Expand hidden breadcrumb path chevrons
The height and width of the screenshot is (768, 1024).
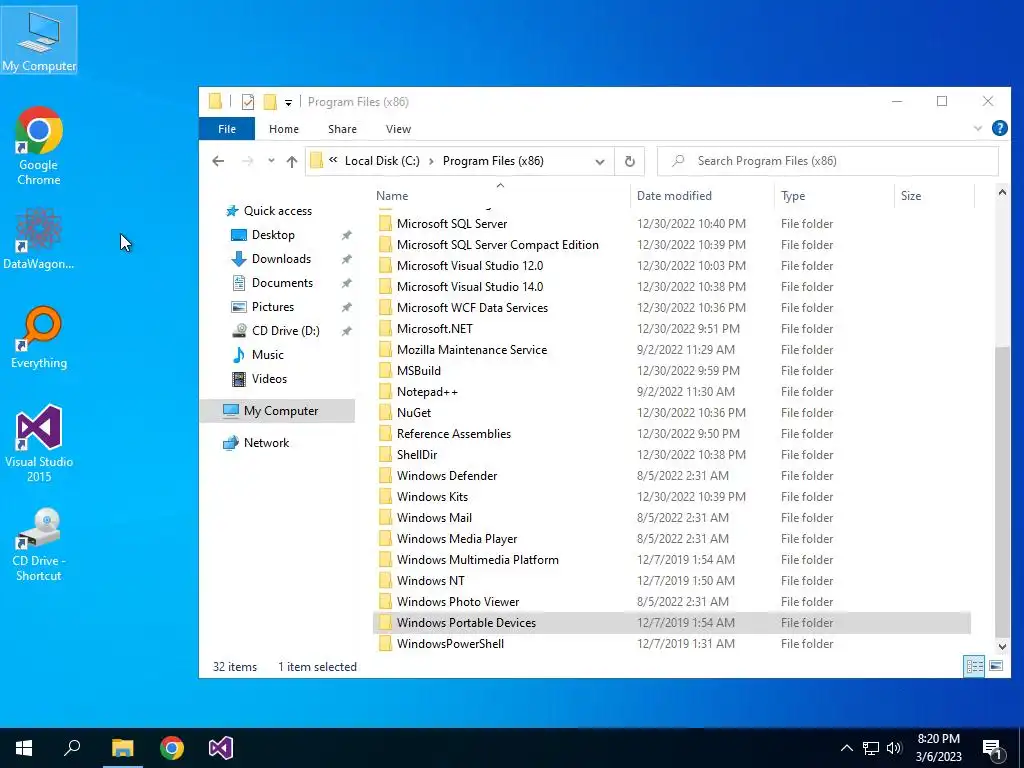[x=333, y=161]
